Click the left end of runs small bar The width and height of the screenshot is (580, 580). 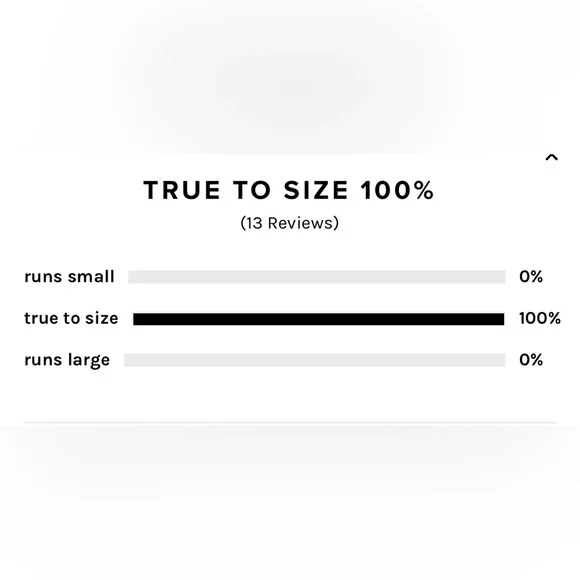click(134, 277)
